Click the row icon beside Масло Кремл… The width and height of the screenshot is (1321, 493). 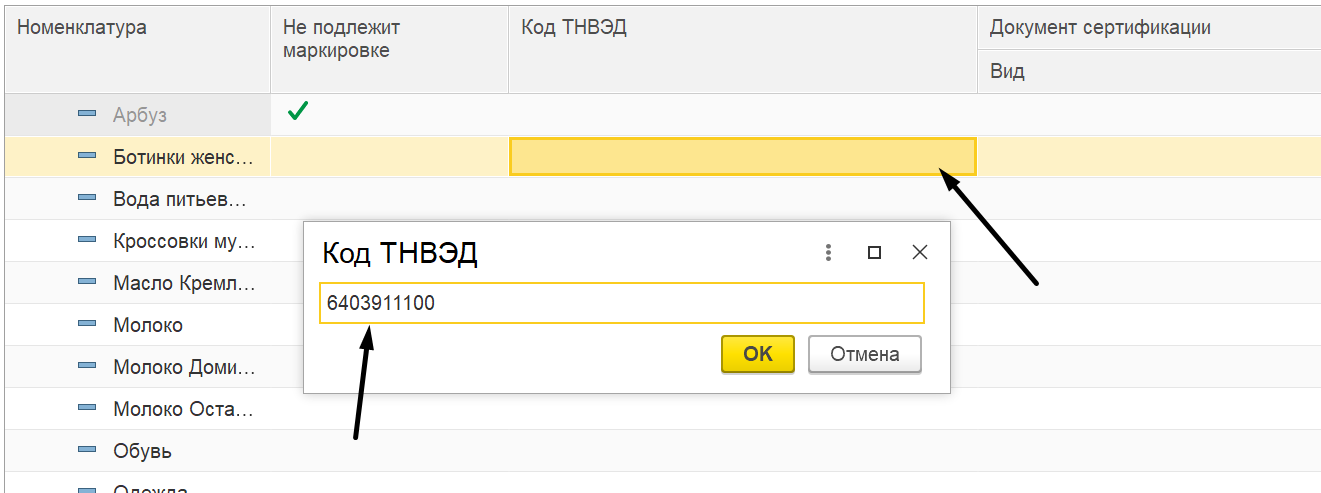(87, 283)
